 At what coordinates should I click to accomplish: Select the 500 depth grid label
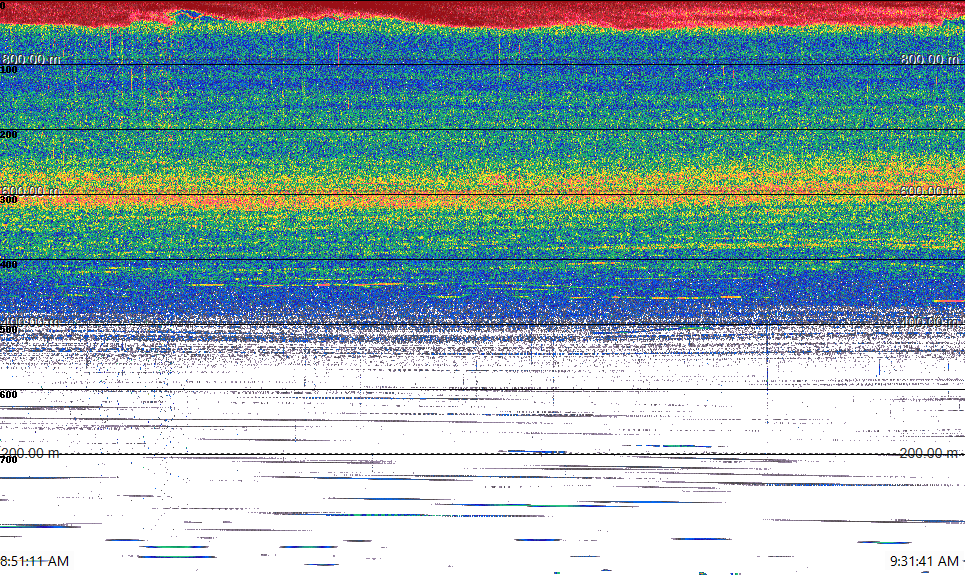coord(9,329)
